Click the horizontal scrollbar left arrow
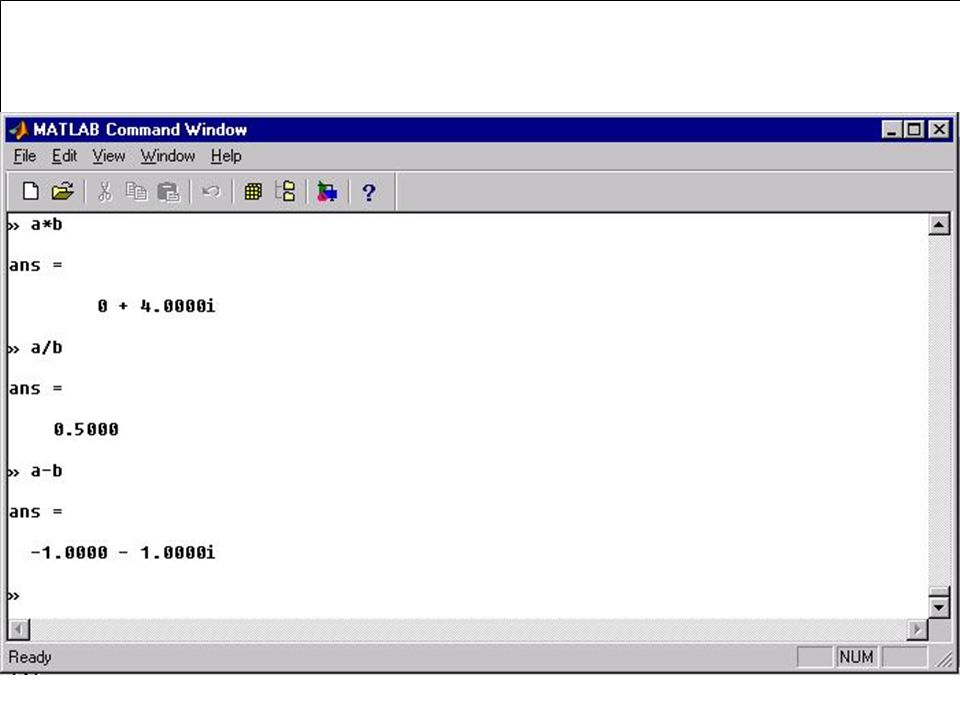Viewport: 960px width, 720px height. (x=19, y=629)
